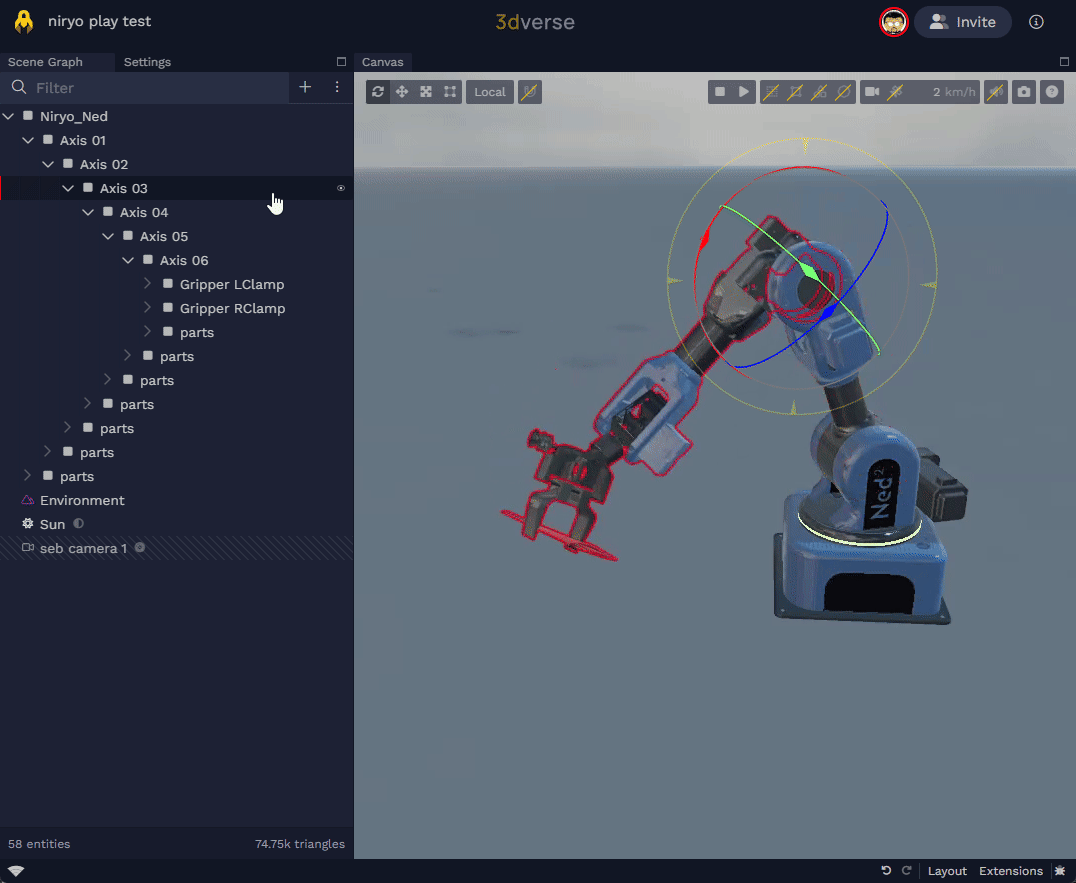Click the play simulation button
This screenshot has height=883, width=1076.
pyautogui.click(x=743, y=92)
